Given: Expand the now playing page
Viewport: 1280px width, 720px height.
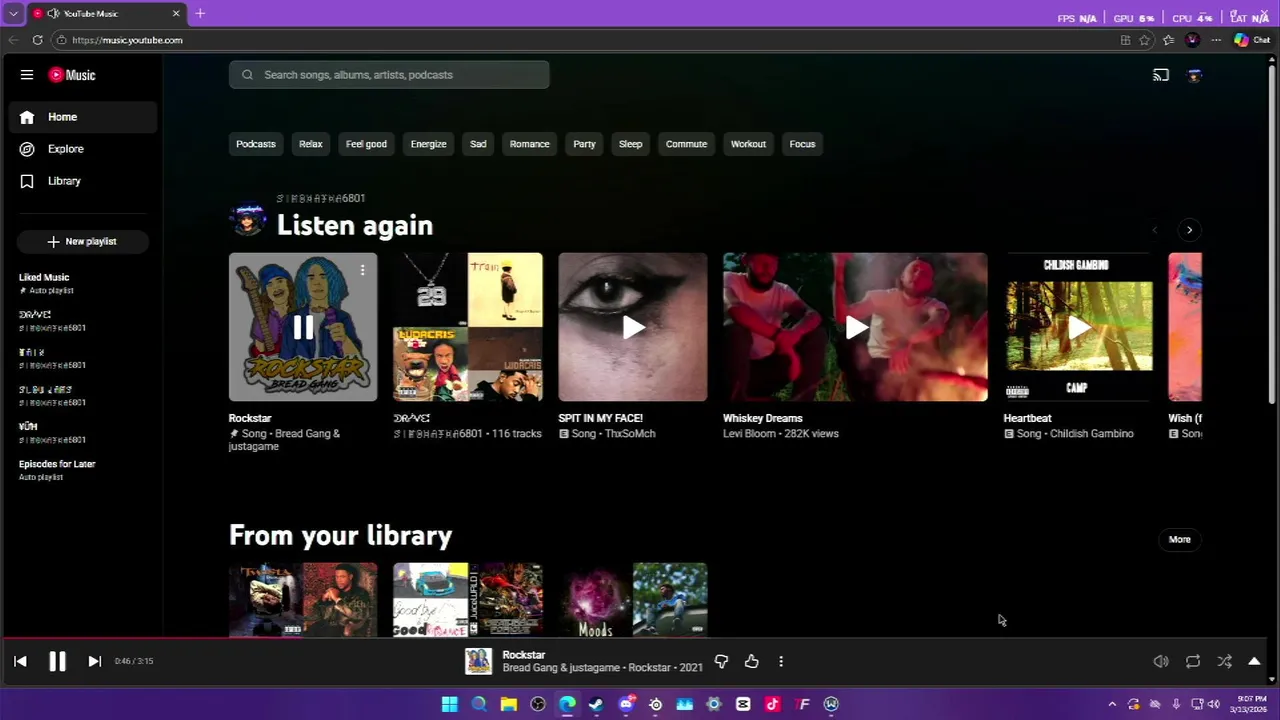Looking at the screenshot, I should (x=1254, y=661).
